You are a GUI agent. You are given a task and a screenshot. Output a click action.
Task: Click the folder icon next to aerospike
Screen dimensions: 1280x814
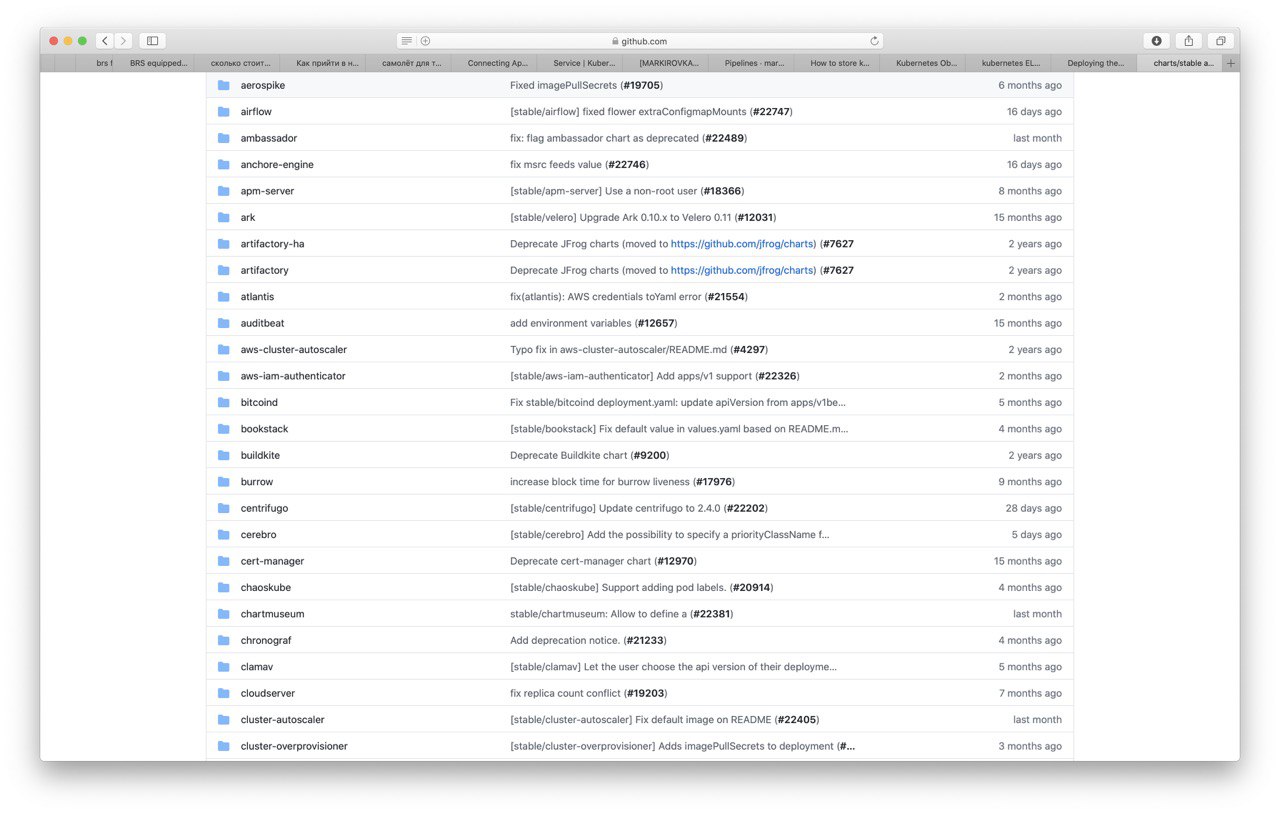coord(223,85)
